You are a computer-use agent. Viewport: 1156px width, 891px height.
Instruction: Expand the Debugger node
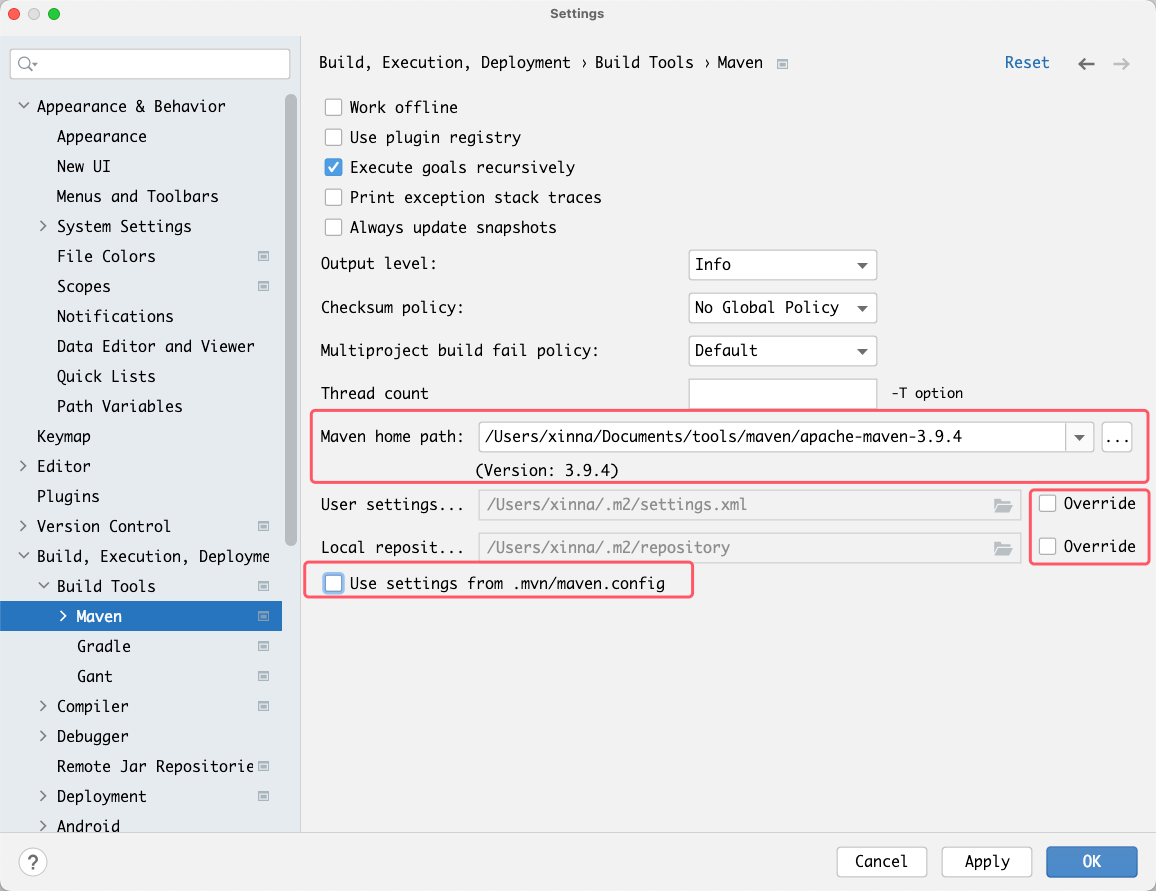[x=43, y=736]
